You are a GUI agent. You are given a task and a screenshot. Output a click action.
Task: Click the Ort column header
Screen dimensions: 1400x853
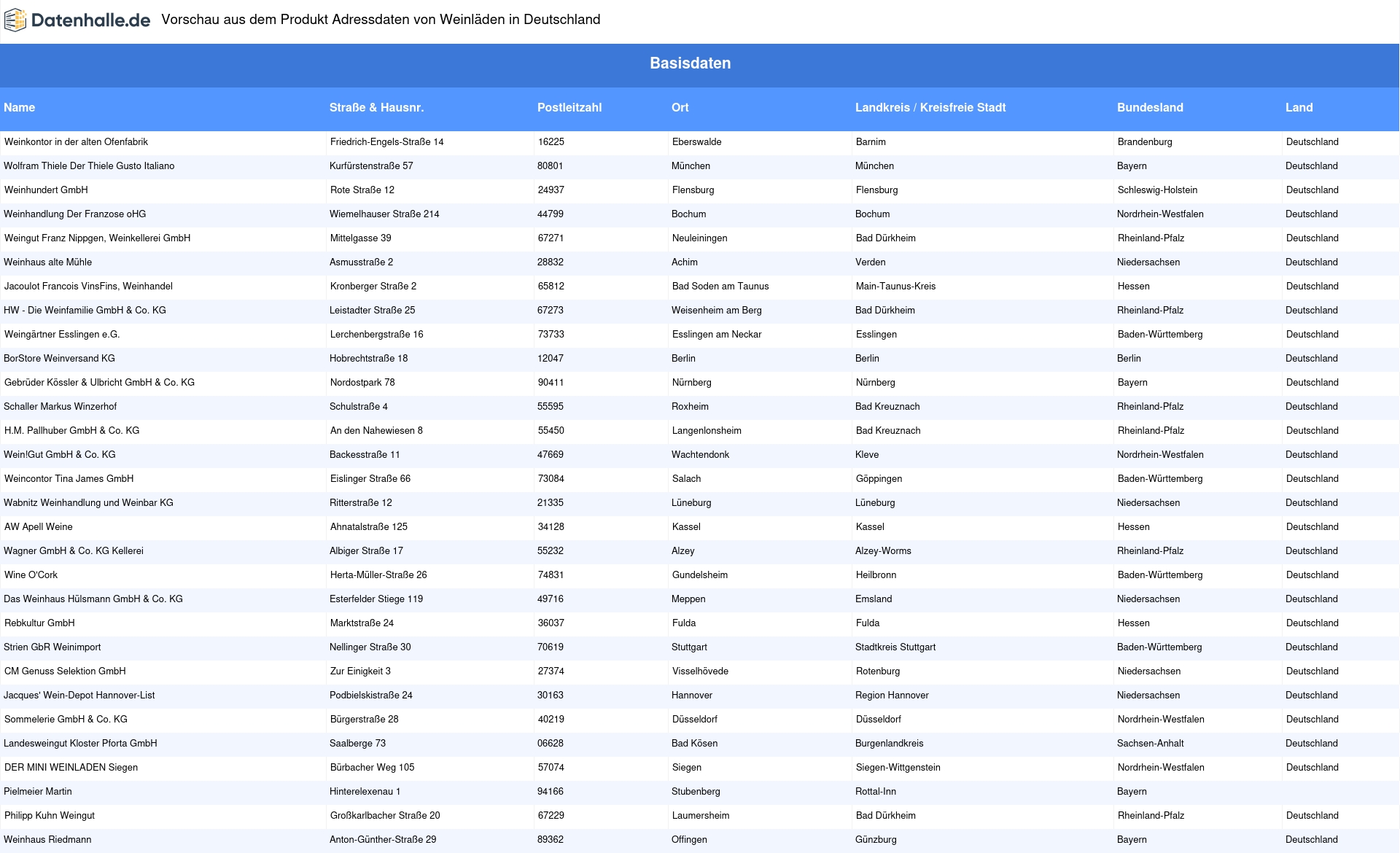(680, 108)
